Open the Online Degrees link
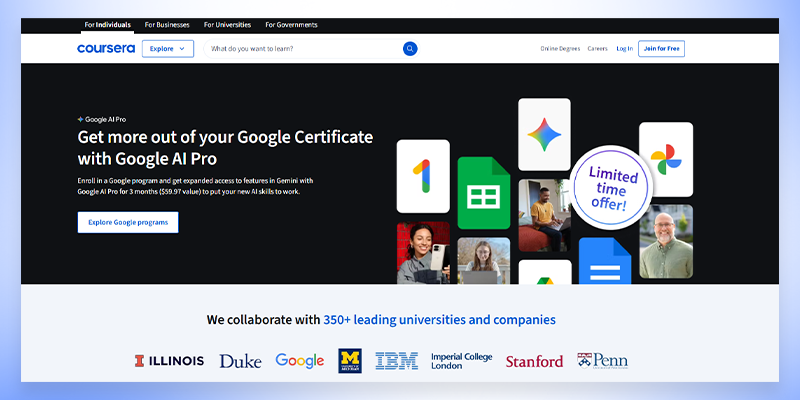This screenshot has height=400, width=800. 560,48
